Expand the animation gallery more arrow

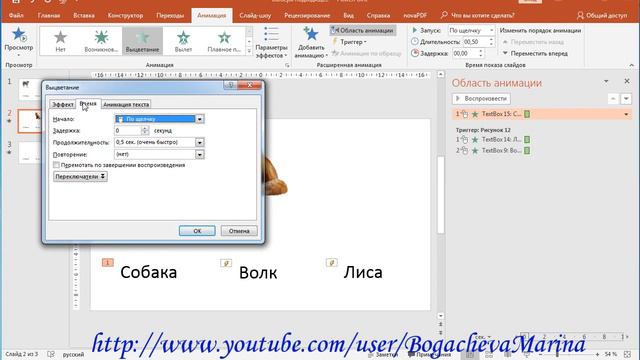pyautogui.click(x=249, y=51)
